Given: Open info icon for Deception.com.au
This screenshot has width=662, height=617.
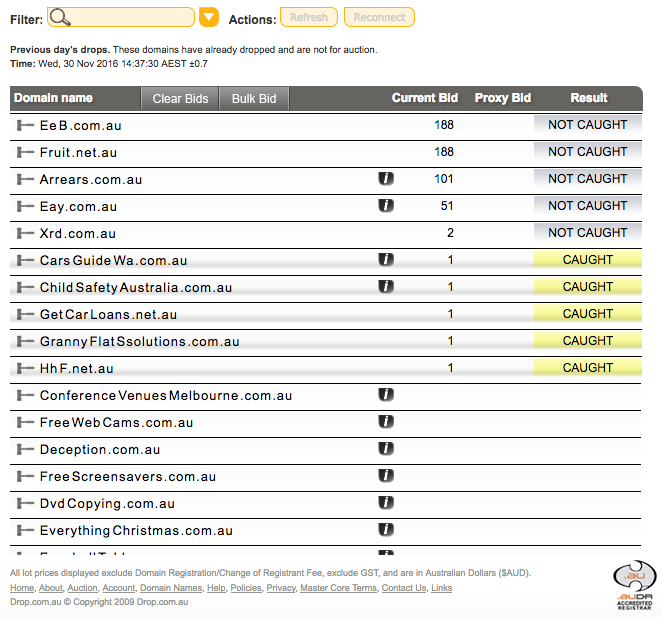Looking at the screenshot, I should pos(386,449).
